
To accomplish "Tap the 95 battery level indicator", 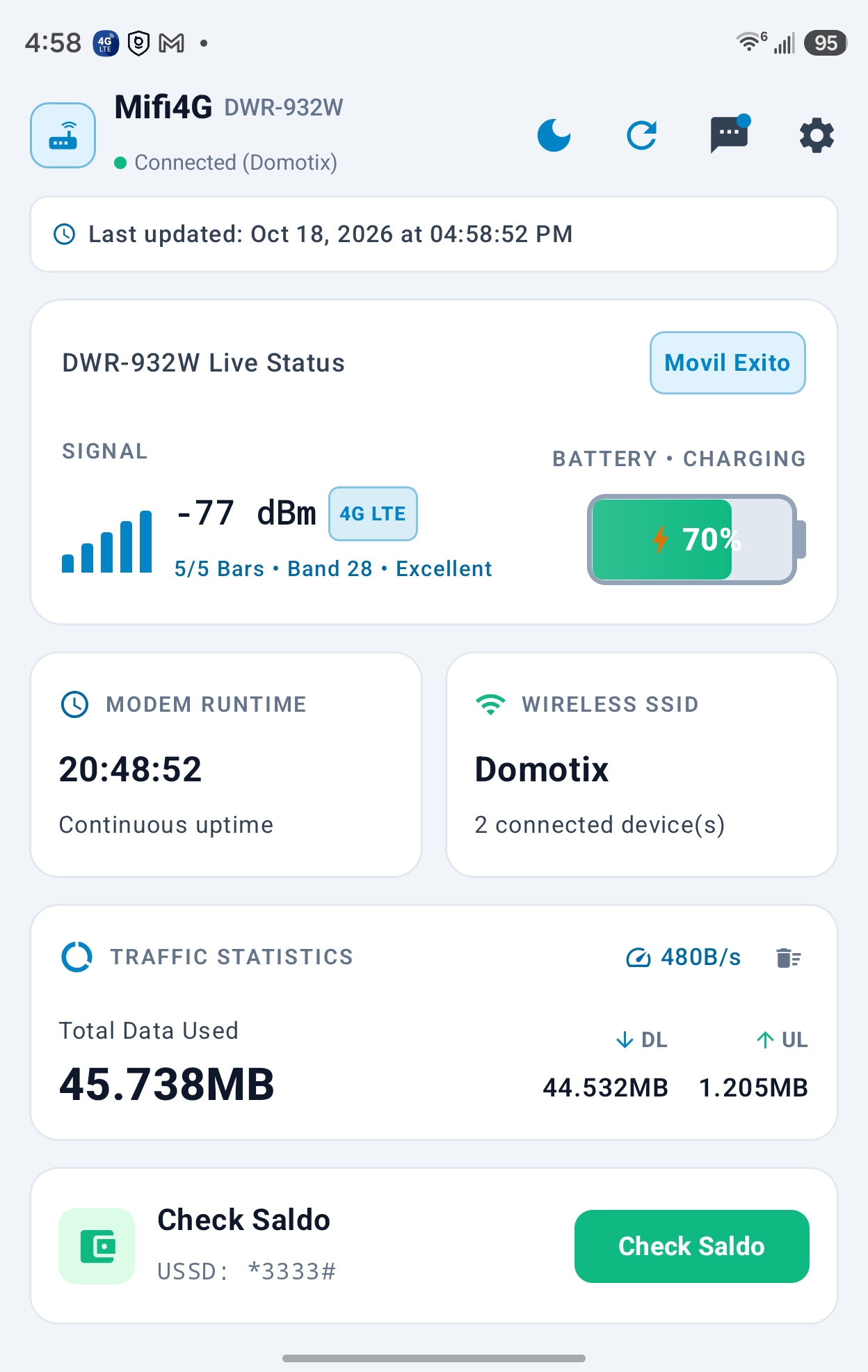I will pyautogui.click(x=826, y=43).
